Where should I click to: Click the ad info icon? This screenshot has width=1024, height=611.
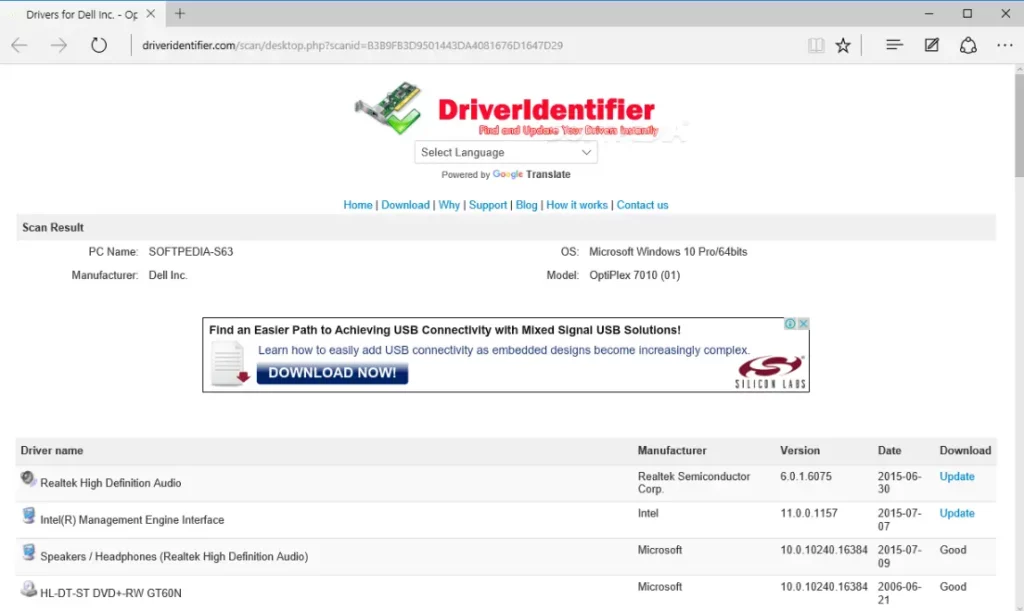(x=790, y=324)
